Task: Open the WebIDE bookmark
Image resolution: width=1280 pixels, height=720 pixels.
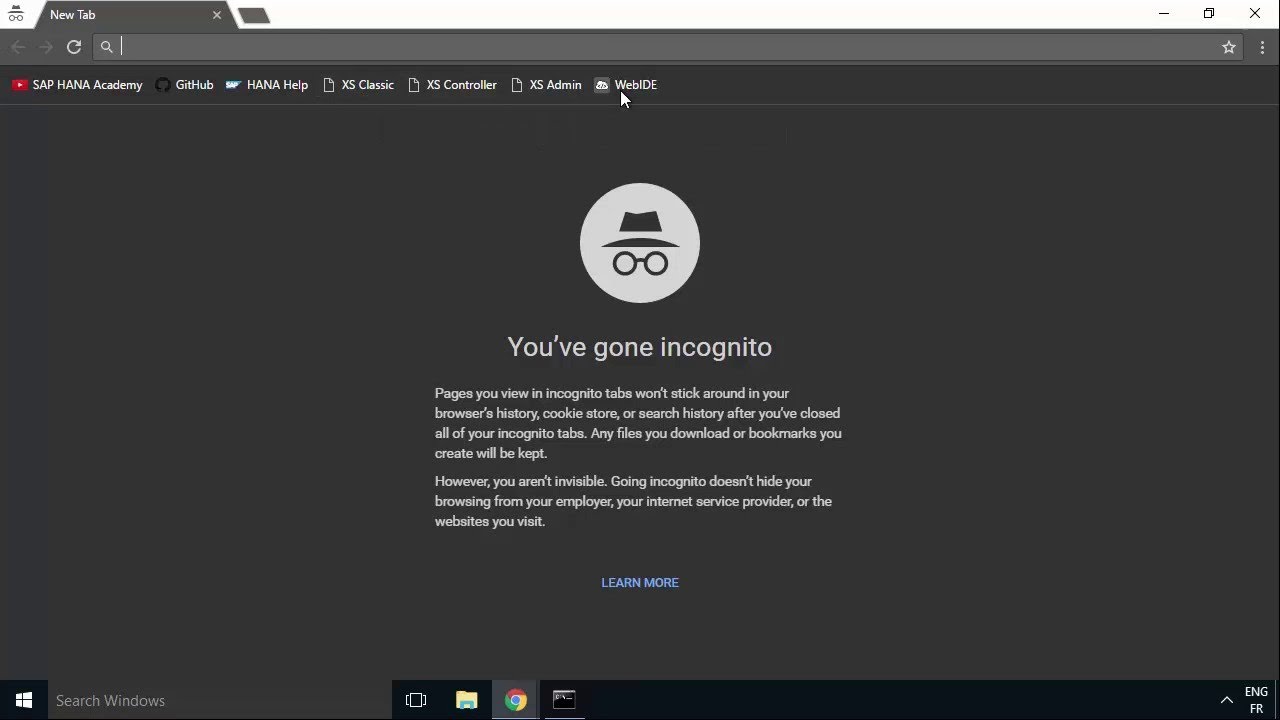Action: [625, 85]
